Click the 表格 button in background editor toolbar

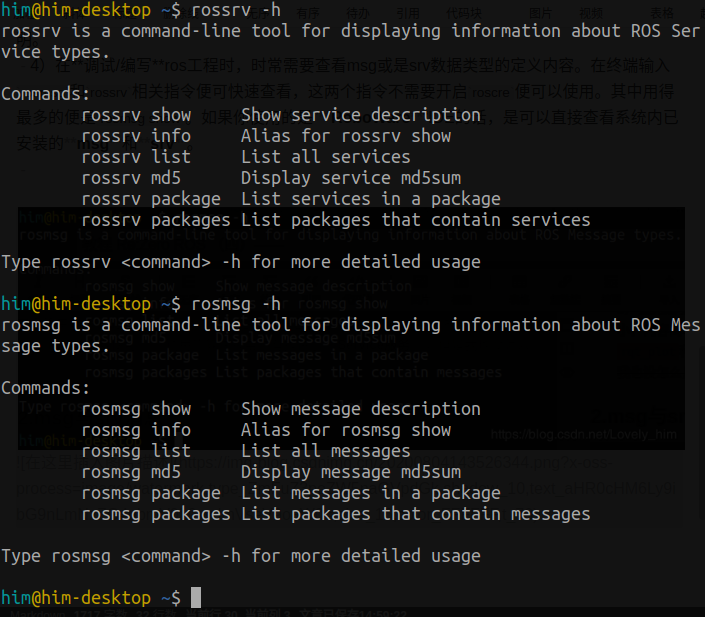(x=662, y=13)
